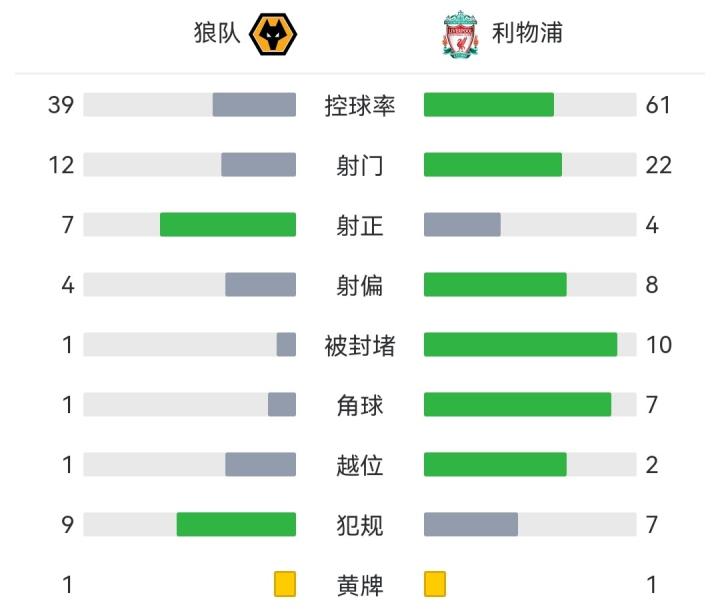Click the Liverpool club crest icon

[x=460, y=34]
